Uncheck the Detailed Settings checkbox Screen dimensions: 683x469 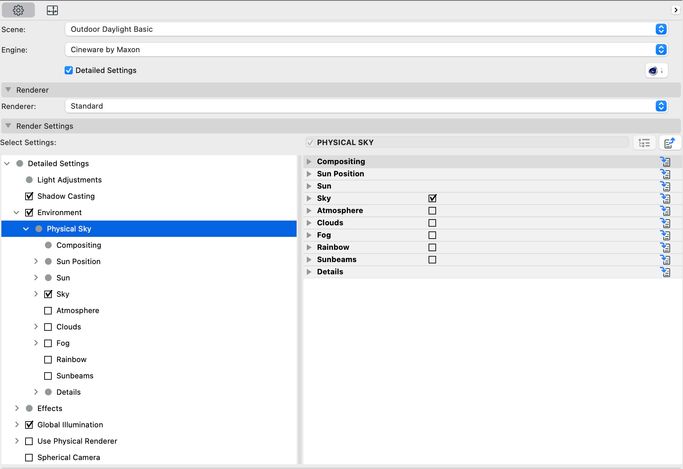pos(68,70)
